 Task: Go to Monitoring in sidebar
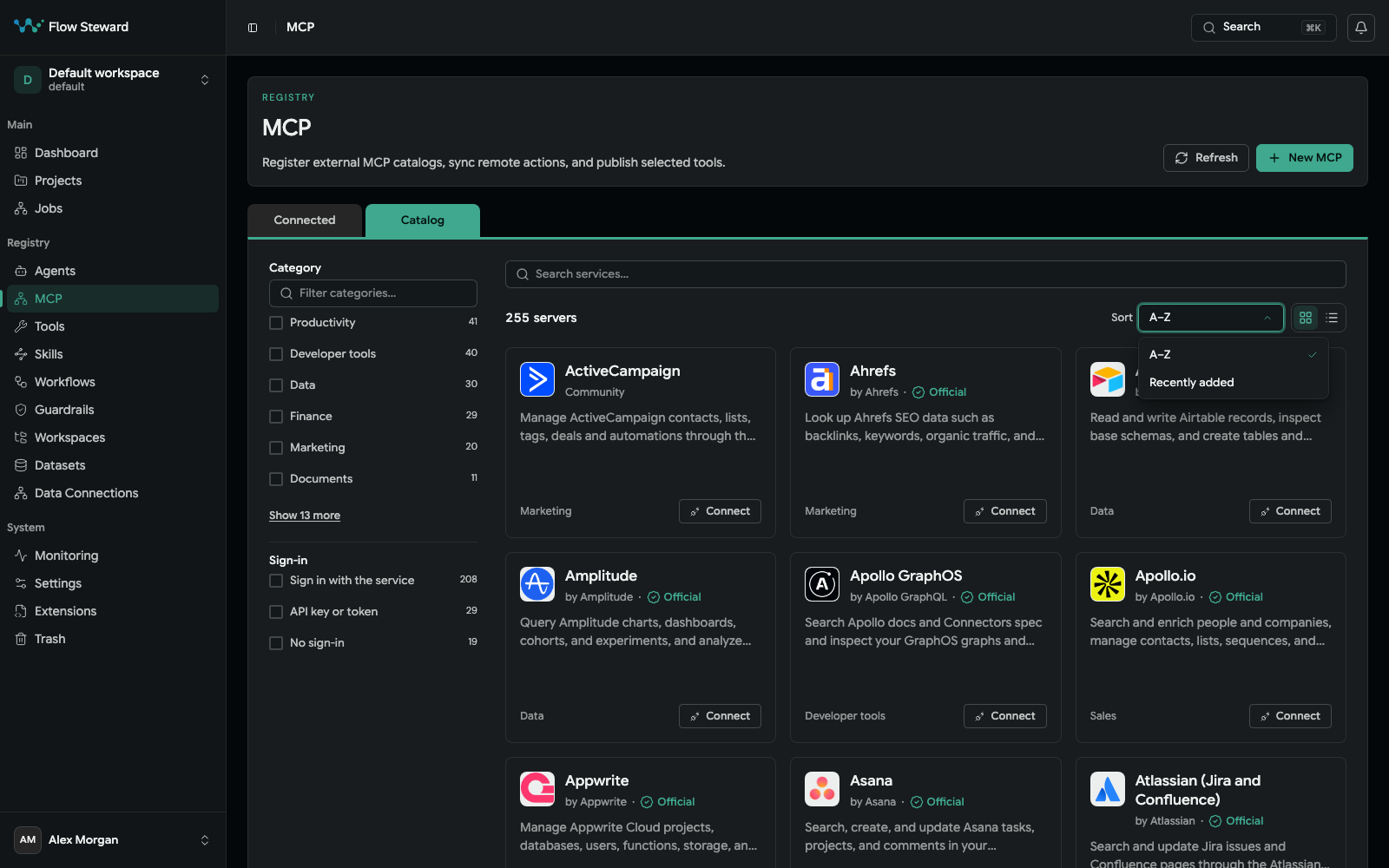click(113, 556)
